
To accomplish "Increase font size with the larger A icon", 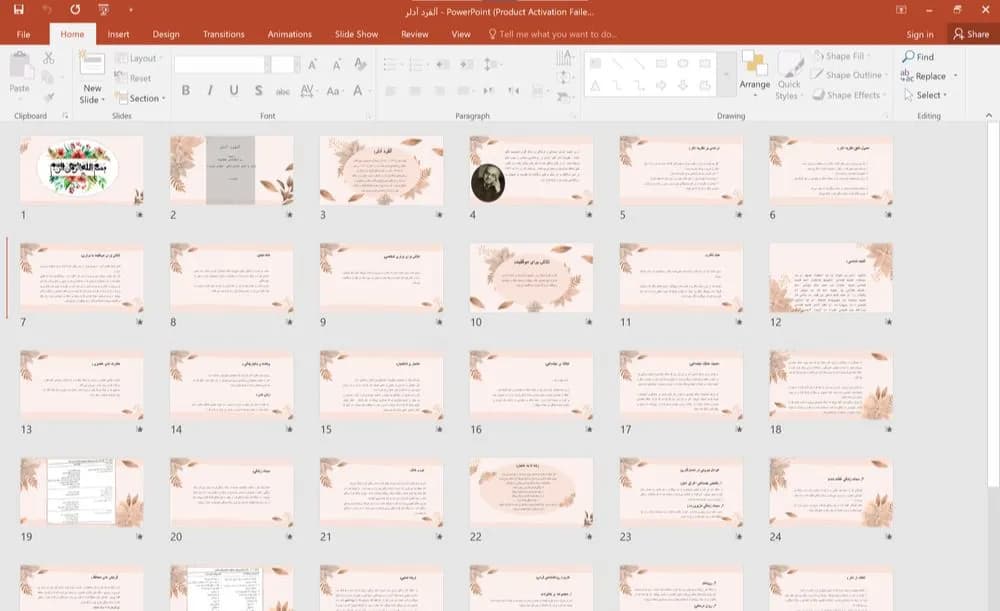I will coord(312,64).
